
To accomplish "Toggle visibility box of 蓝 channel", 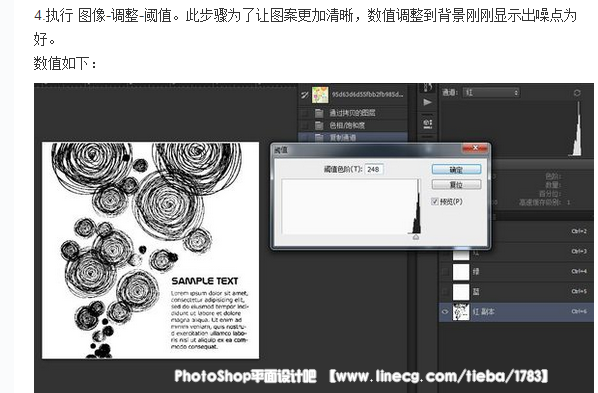I will coord(445,292).
